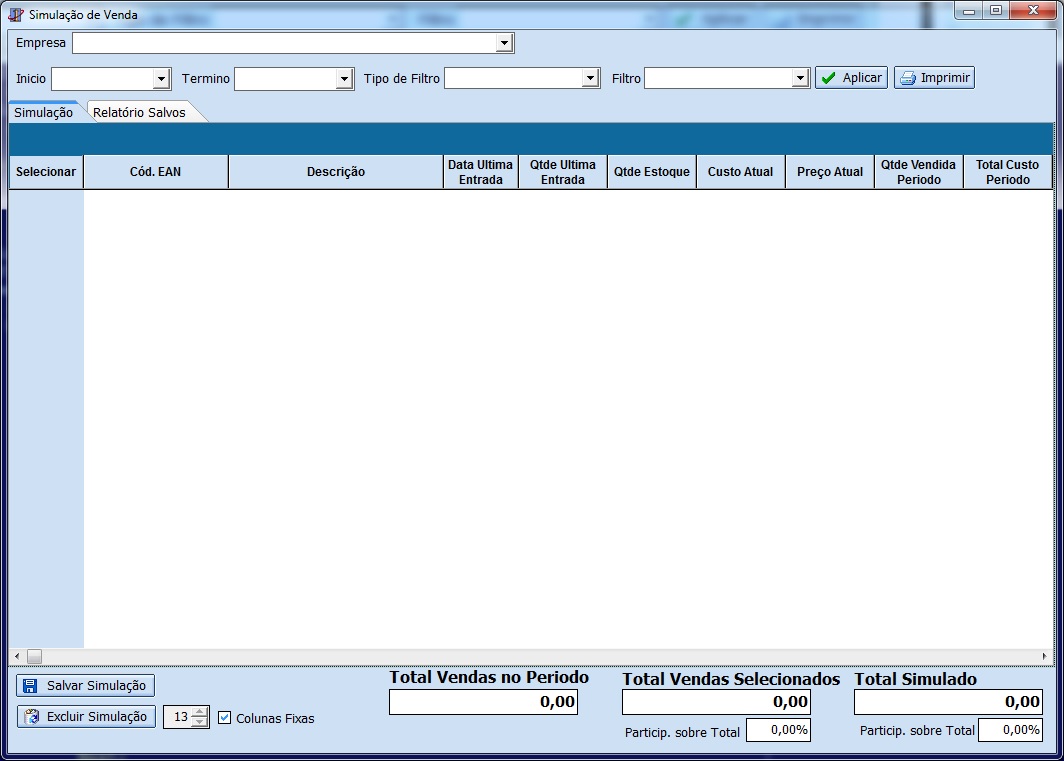Click the printer Imprimir button
The image size is (1064, 761).
(x=934, y=78)
